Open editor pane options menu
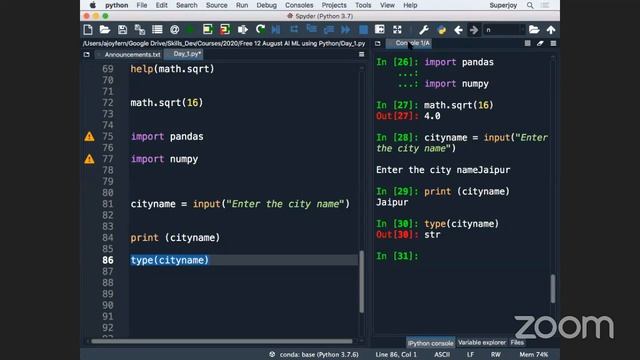Viewport: 640px width, 360px height. [x=362, y=54]
